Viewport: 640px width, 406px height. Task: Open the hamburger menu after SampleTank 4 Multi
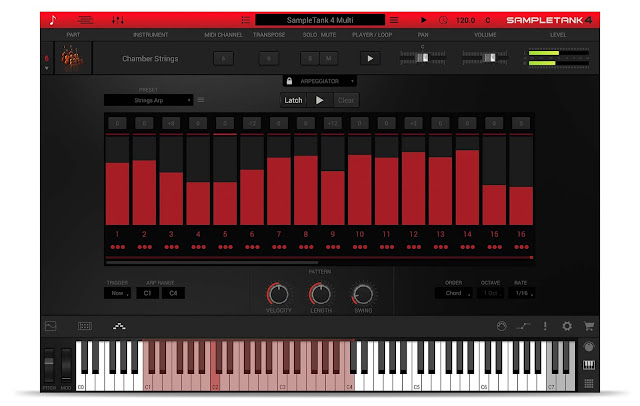pyautogui.click(x=394, y=20)
